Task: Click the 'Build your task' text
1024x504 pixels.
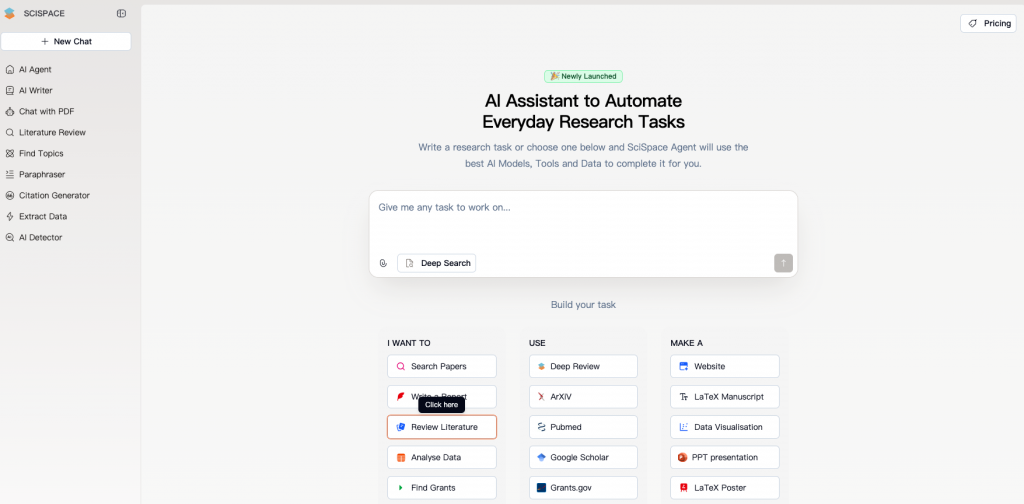Action: tap(583, 305)
